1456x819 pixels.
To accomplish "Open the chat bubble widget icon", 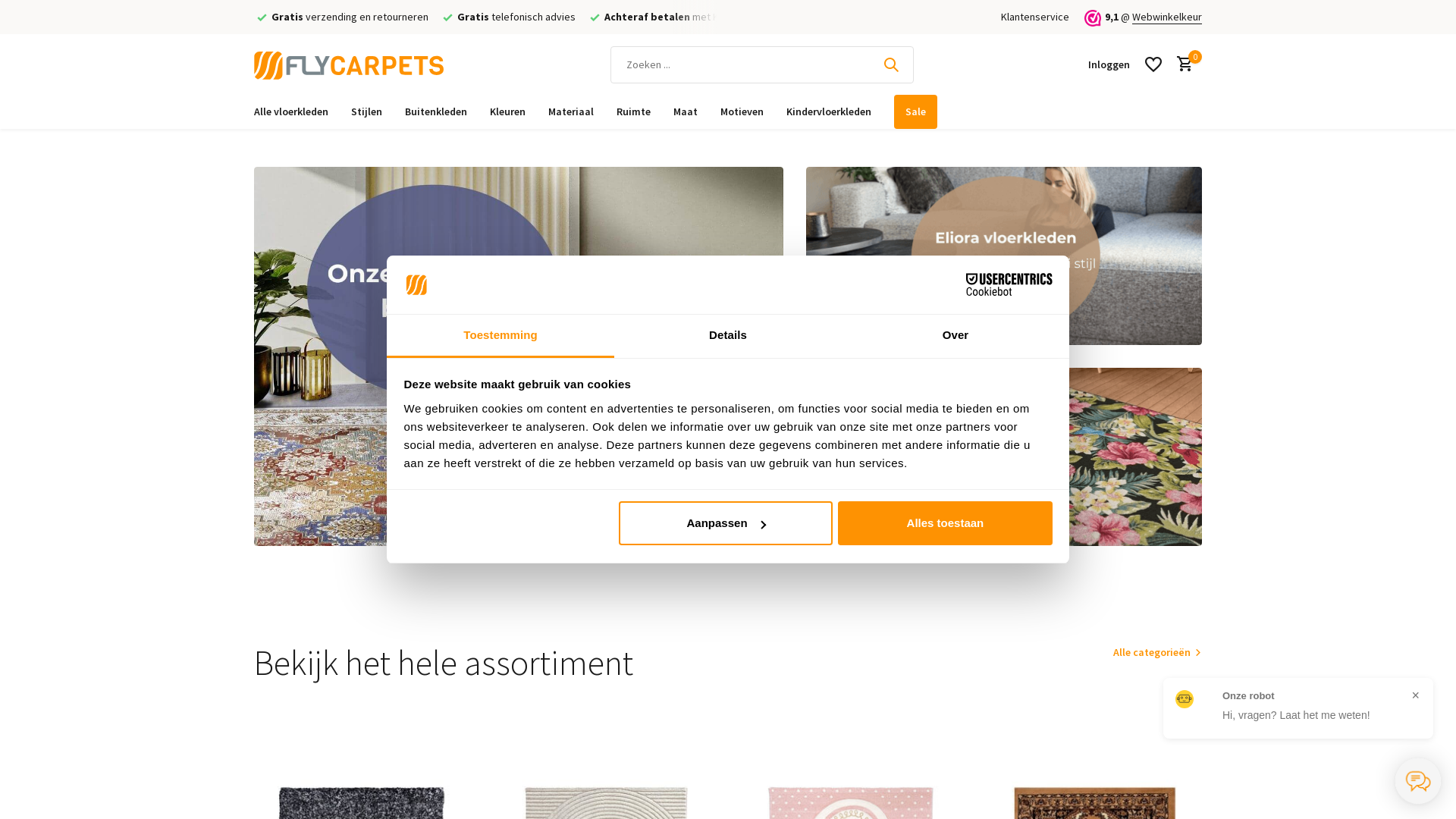I will click(1418, 781).
